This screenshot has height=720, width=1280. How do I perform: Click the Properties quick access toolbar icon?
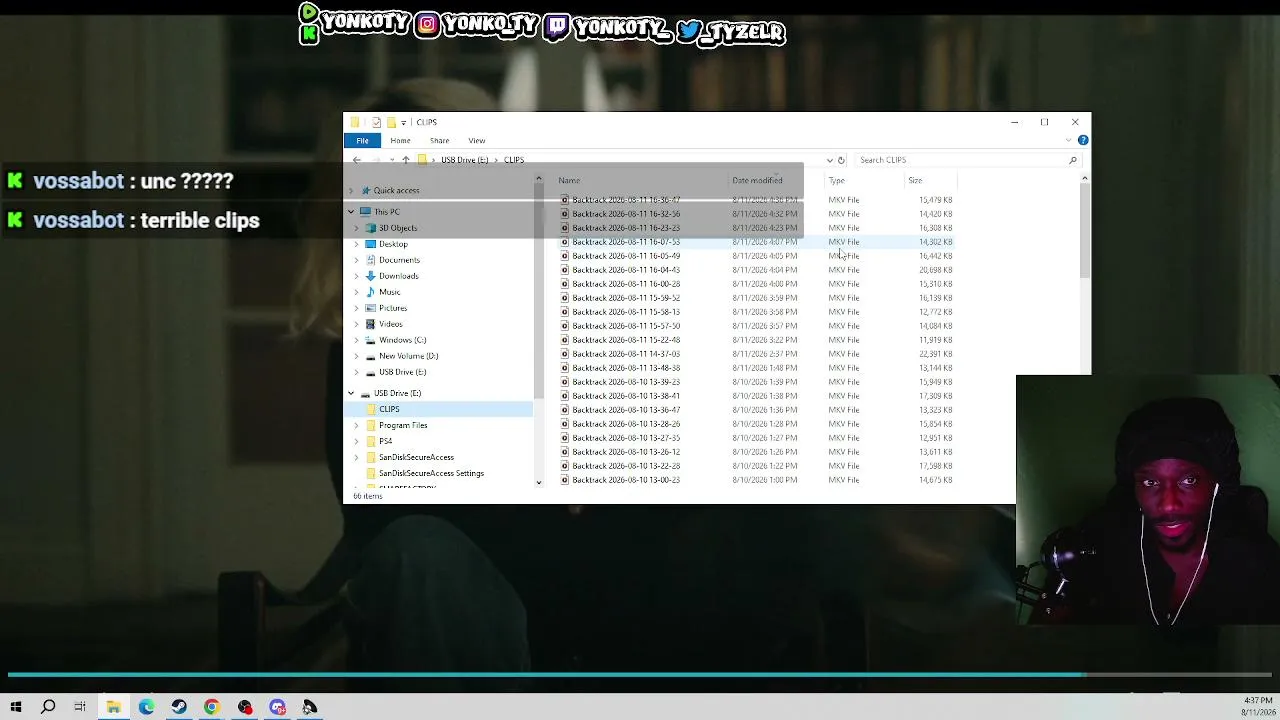click(x=376, y=122)
